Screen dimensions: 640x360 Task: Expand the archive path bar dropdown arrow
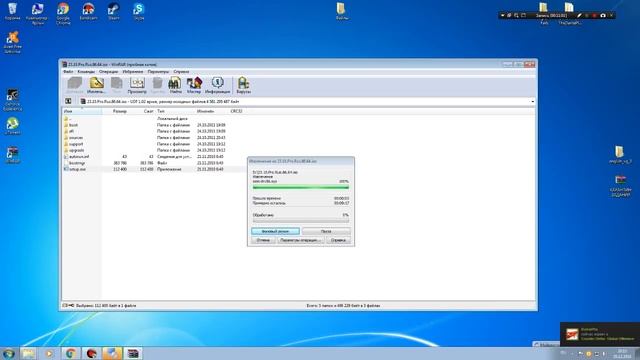tap(532, 101)
